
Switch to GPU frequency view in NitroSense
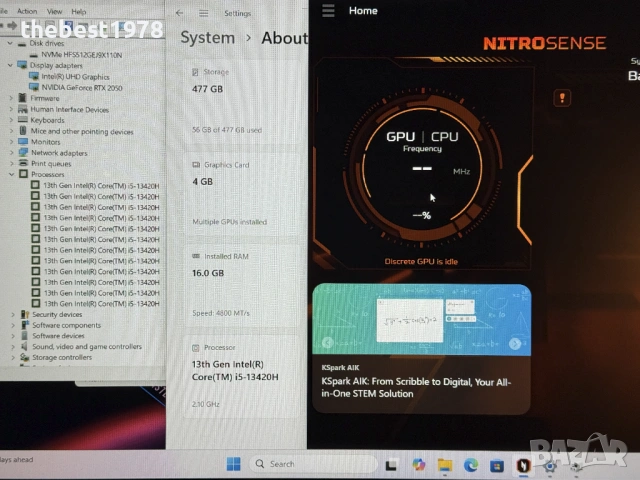point(400,136)
